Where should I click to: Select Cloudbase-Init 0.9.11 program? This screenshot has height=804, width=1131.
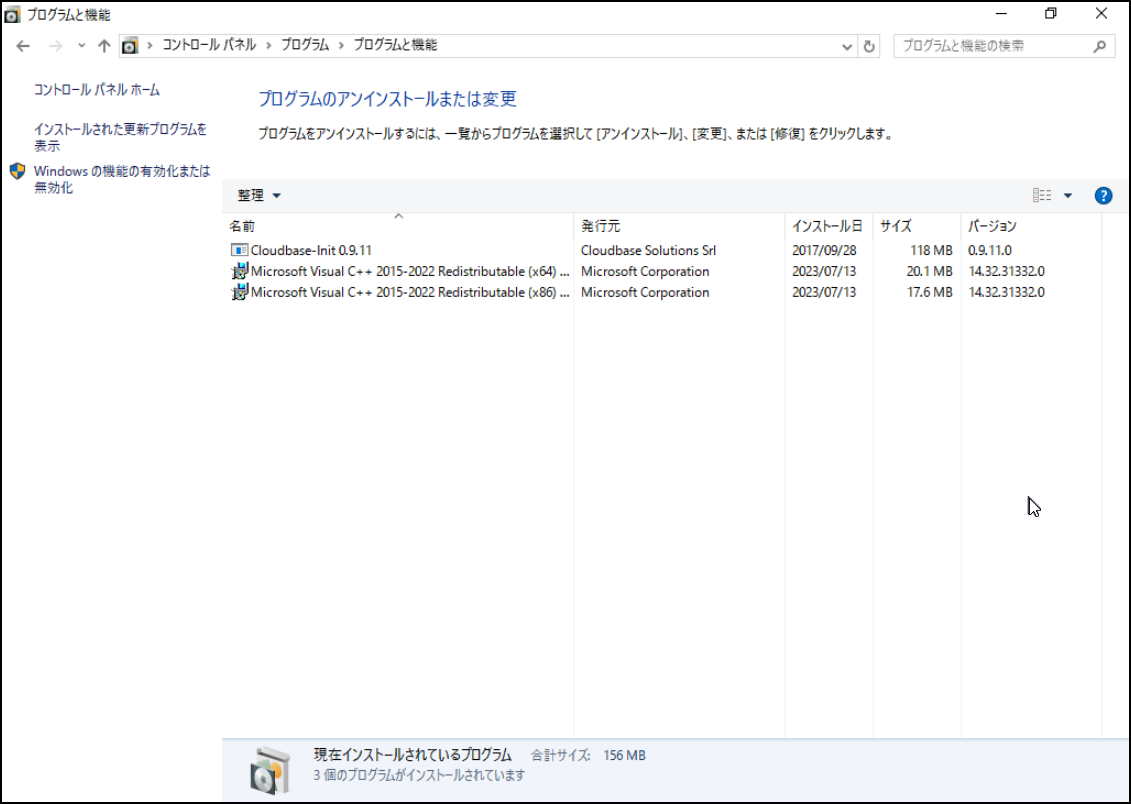311,250
